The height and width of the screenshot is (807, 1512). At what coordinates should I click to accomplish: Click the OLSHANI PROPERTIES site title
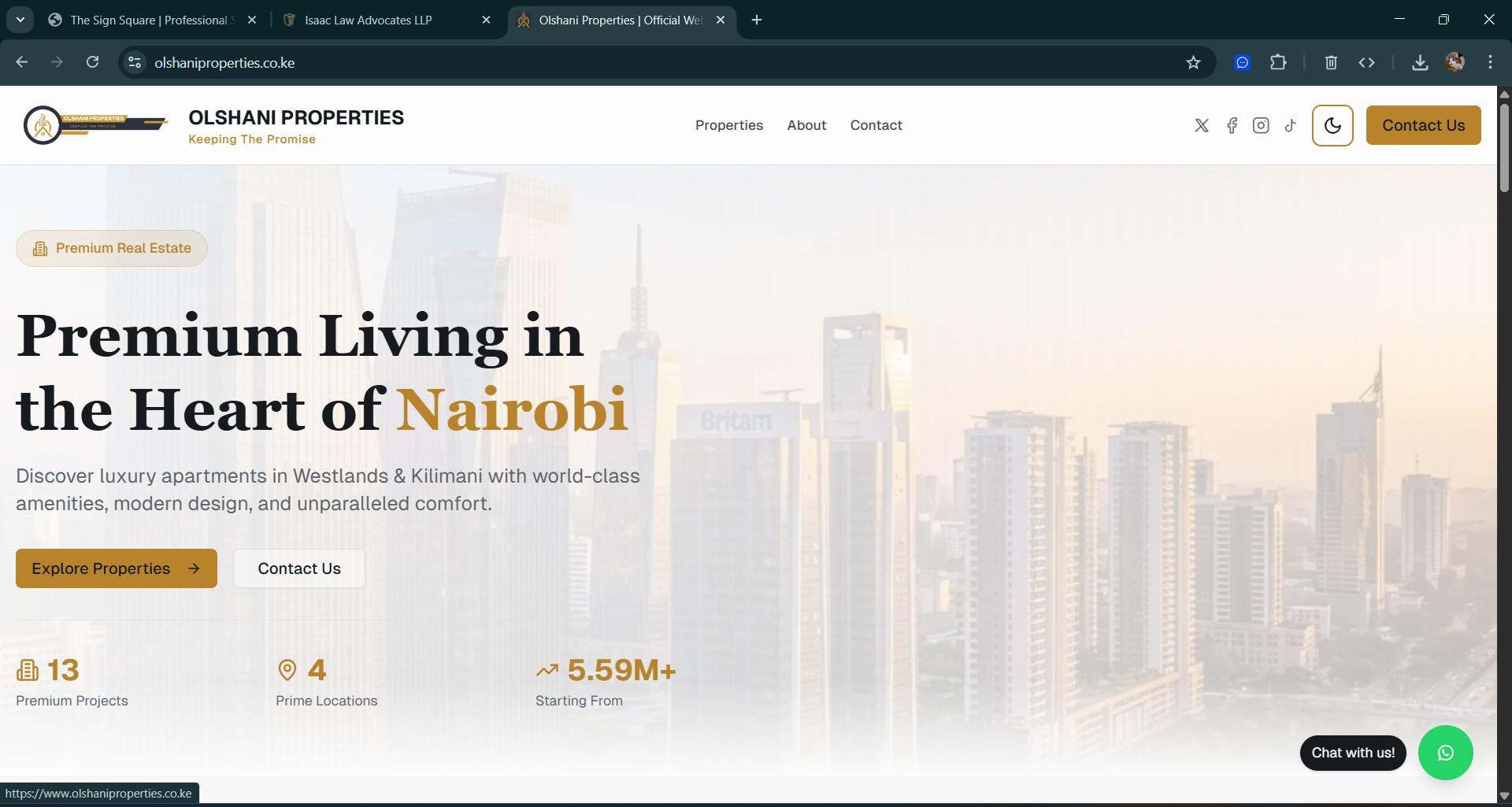click(296, 117)
